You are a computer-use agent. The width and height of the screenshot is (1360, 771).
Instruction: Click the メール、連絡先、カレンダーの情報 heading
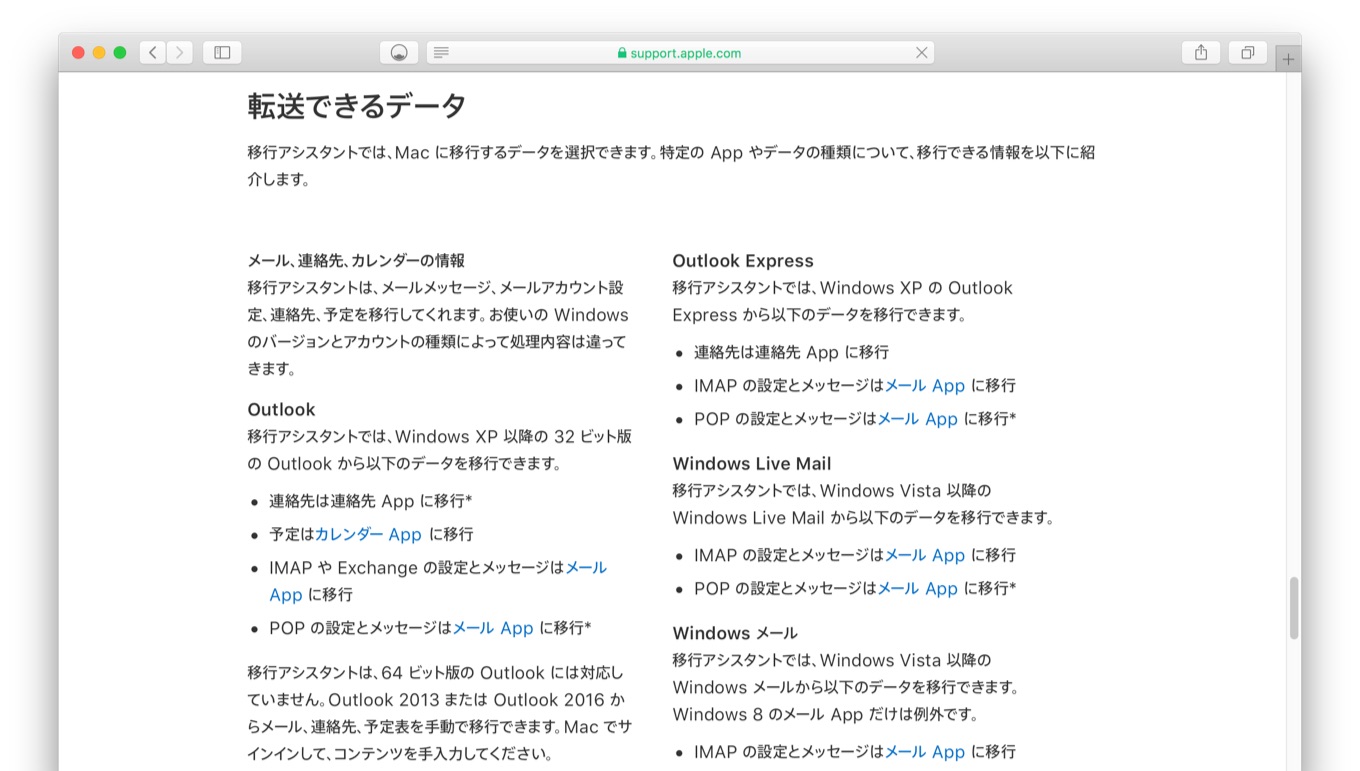(x=356, y=260)
